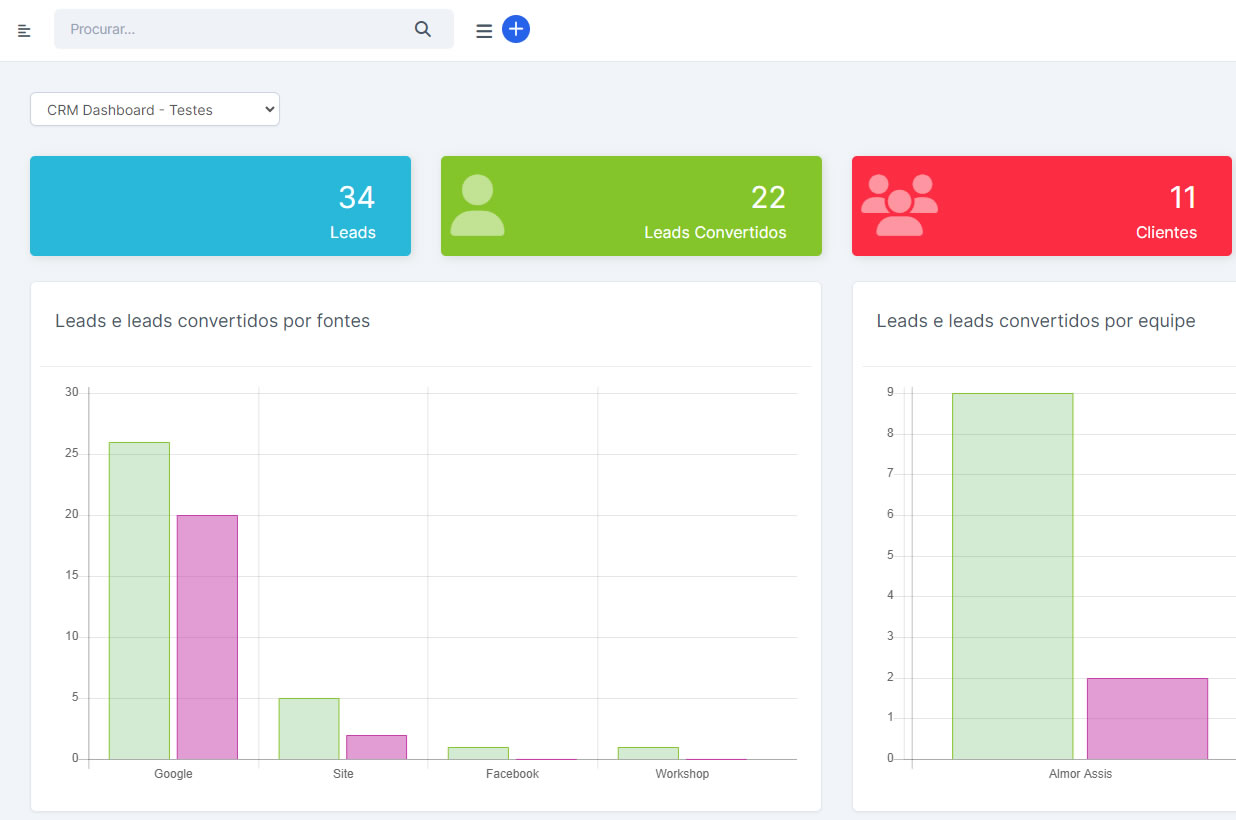Viewport: 1236px width, 820px height.
Task: Click the green Site leads bar
Action: [x=309, y=729]
